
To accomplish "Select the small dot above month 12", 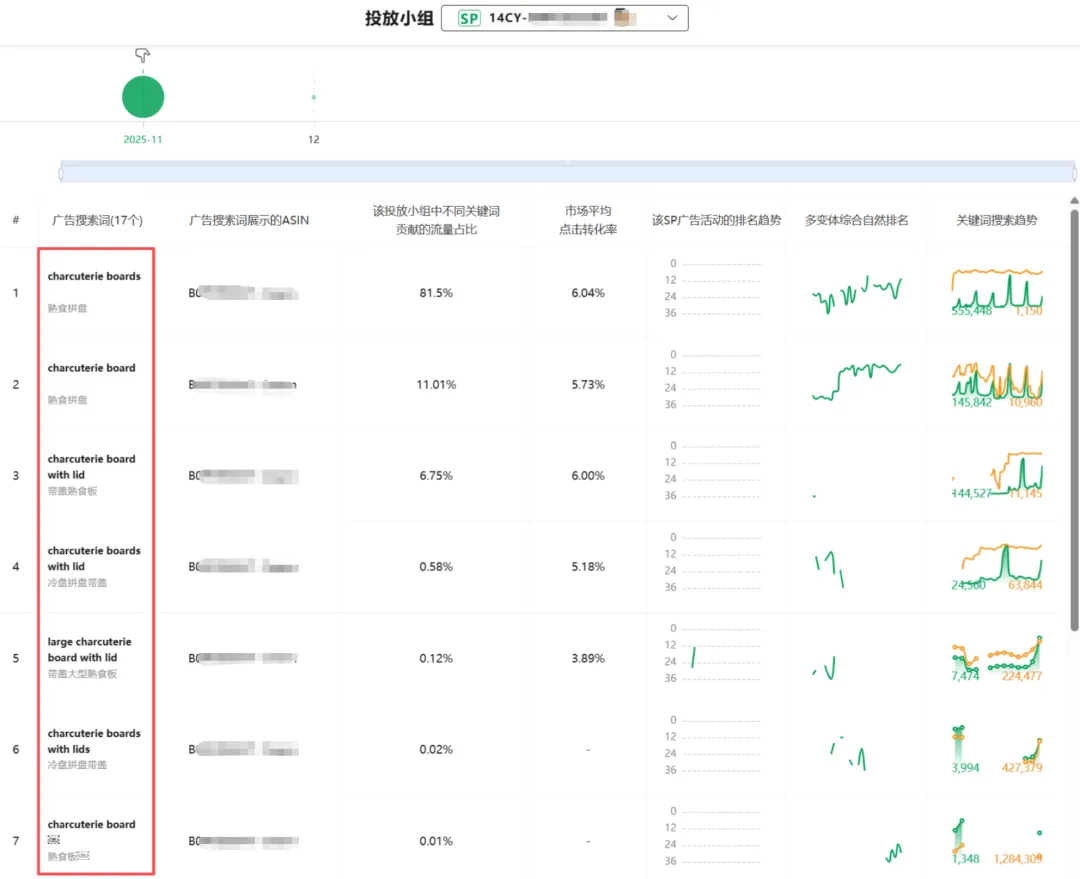I will coord(314,97).
